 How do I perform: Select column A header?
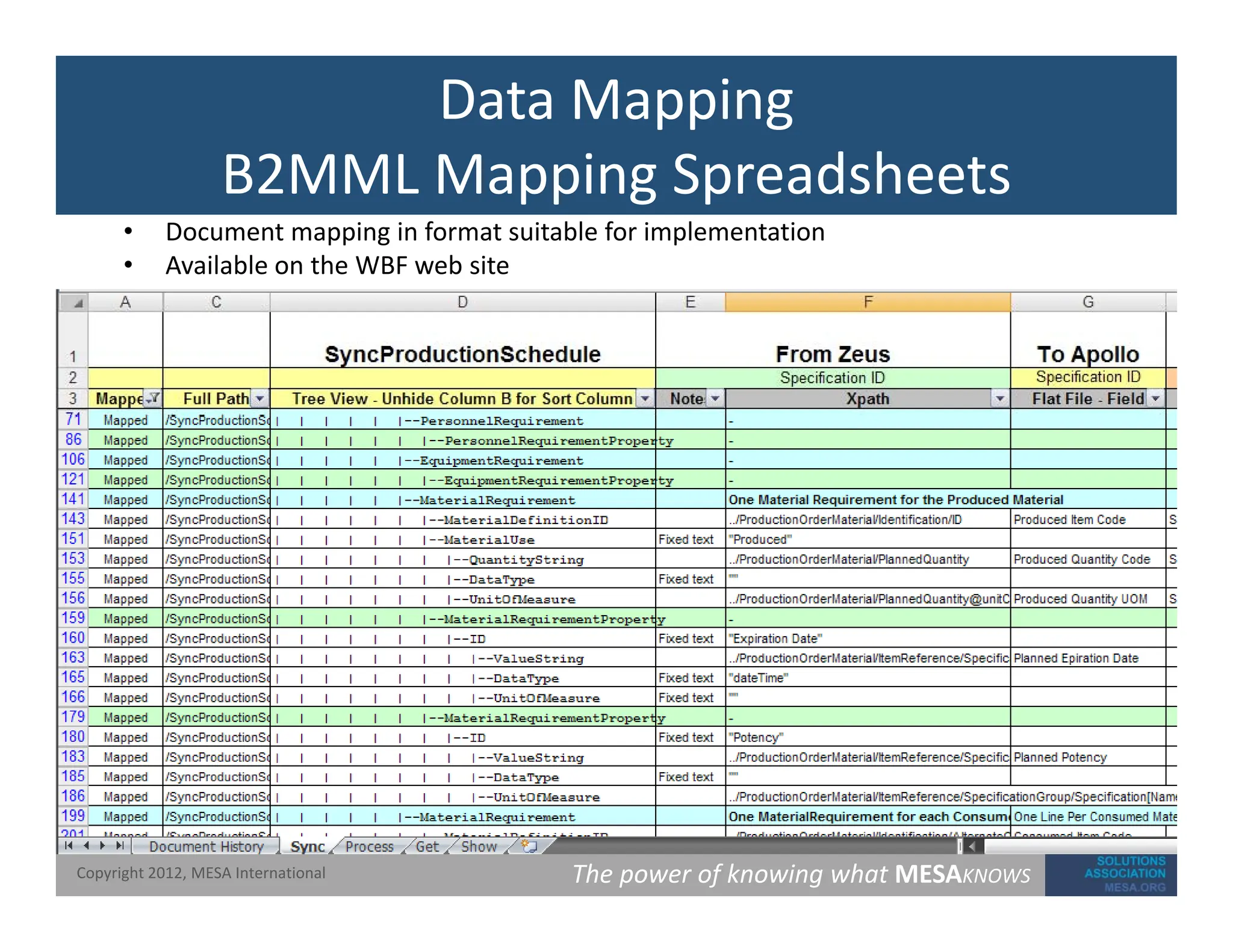(x=125, y=302)
